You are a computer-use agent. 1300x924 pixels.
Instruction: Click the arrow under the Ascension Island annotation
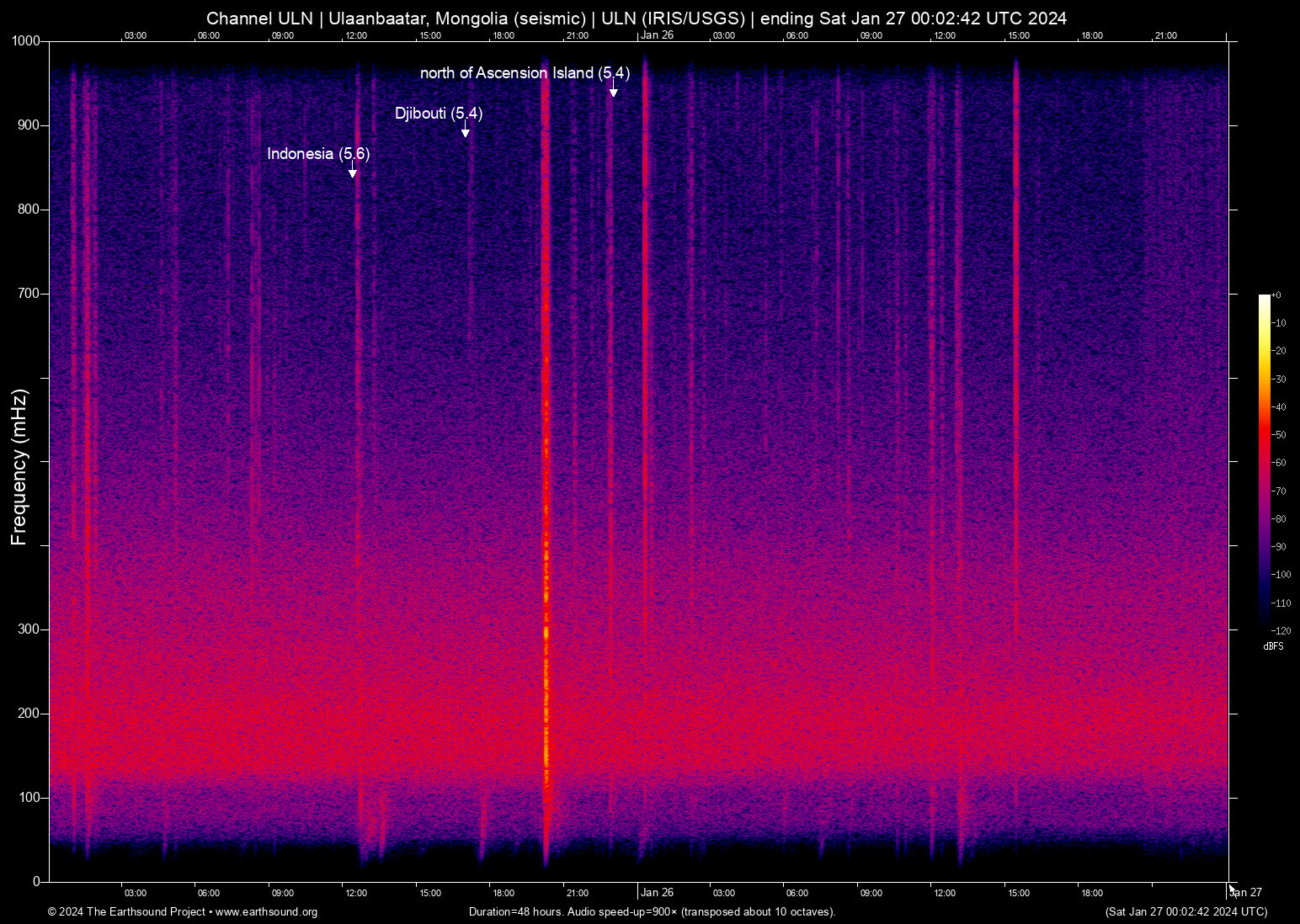coord(614,89)
